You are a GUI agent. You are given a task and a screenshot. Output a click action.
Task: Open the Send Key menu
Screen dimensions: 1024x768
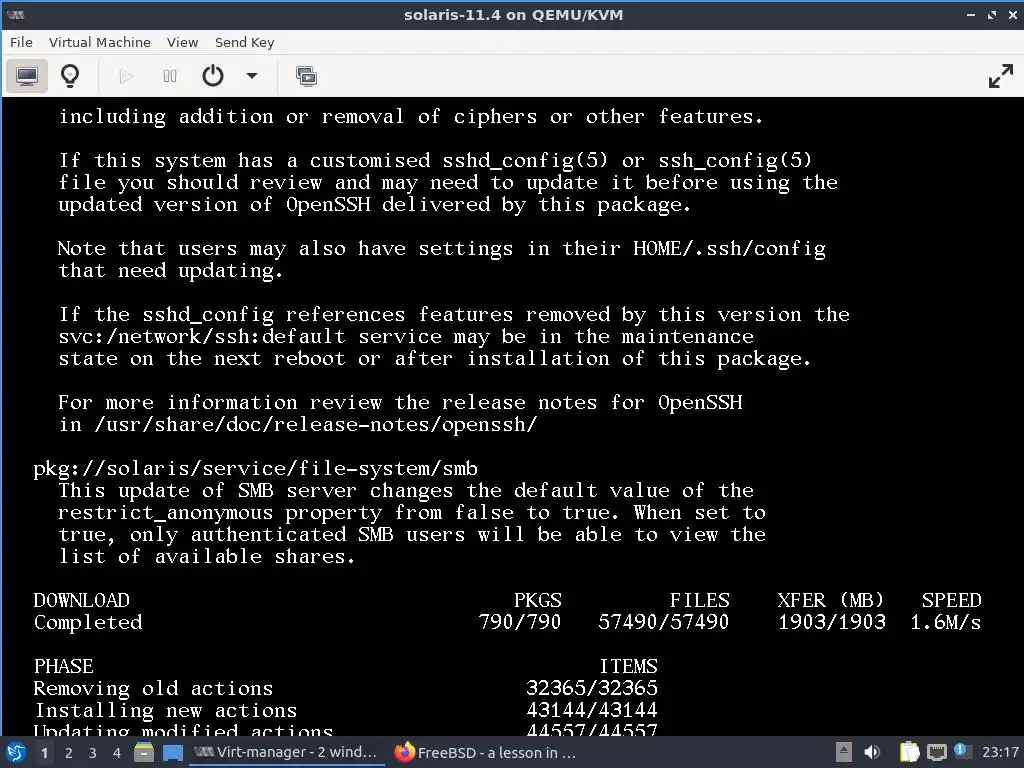[244, 42]
